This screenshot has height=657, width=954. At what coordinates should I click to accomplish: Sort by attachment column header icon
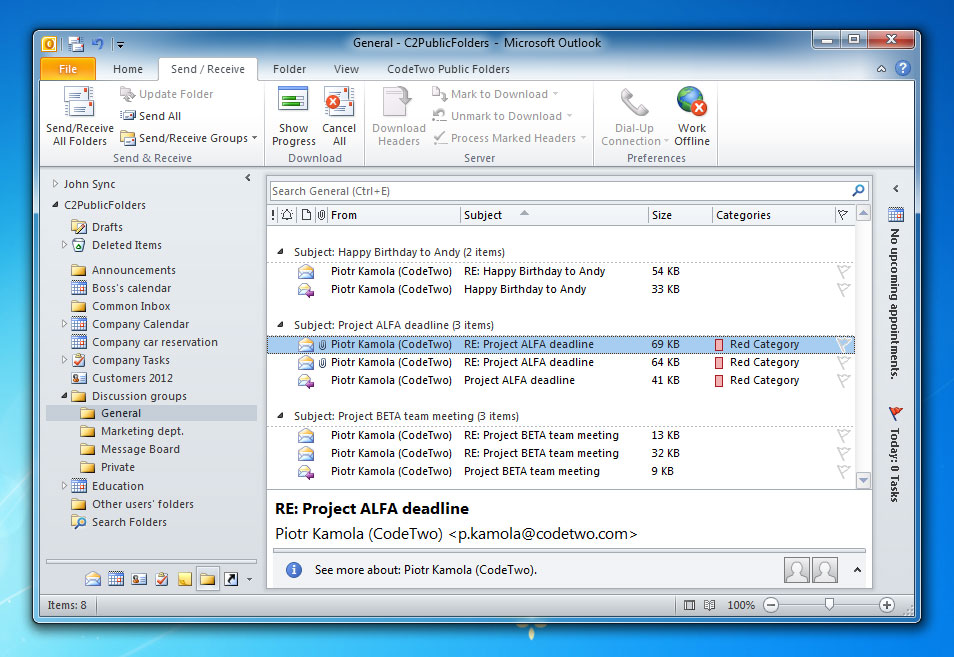point(321,215)
